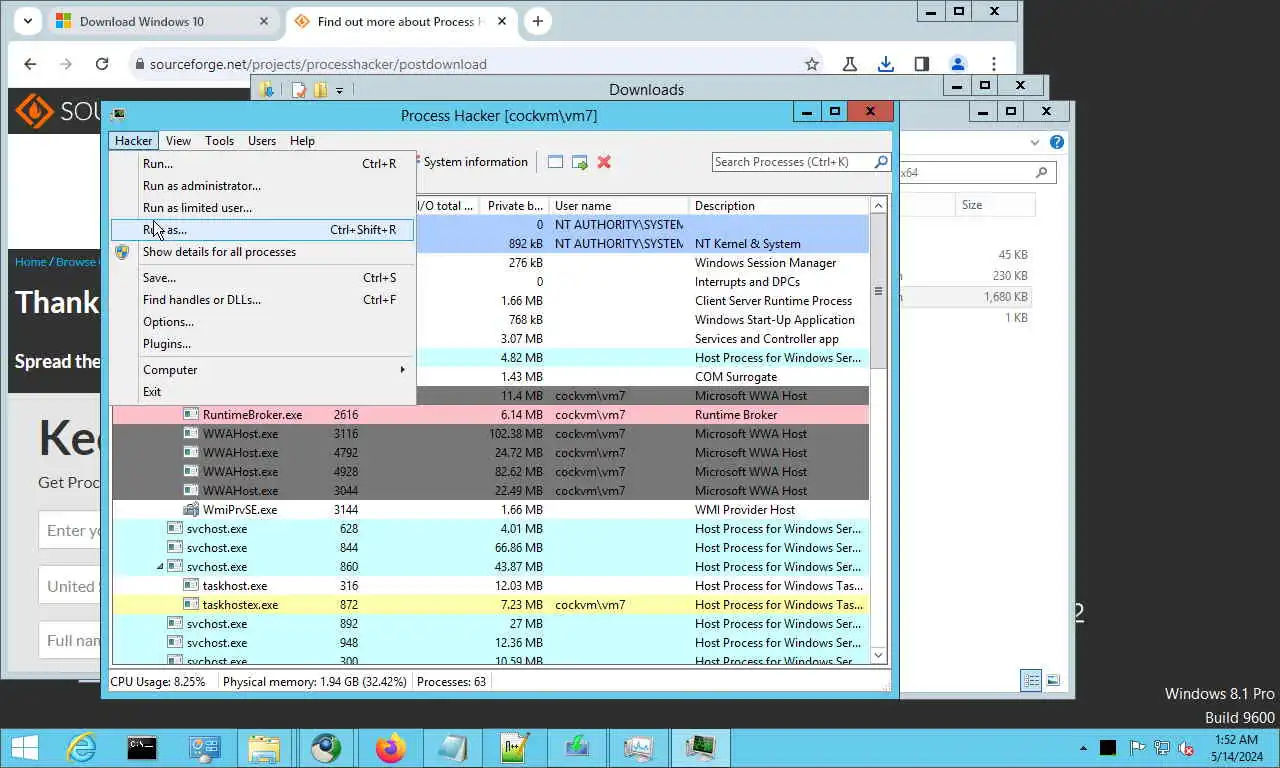Open Firefox from the taskbar

pyautogui.click(x=390, y=748)
